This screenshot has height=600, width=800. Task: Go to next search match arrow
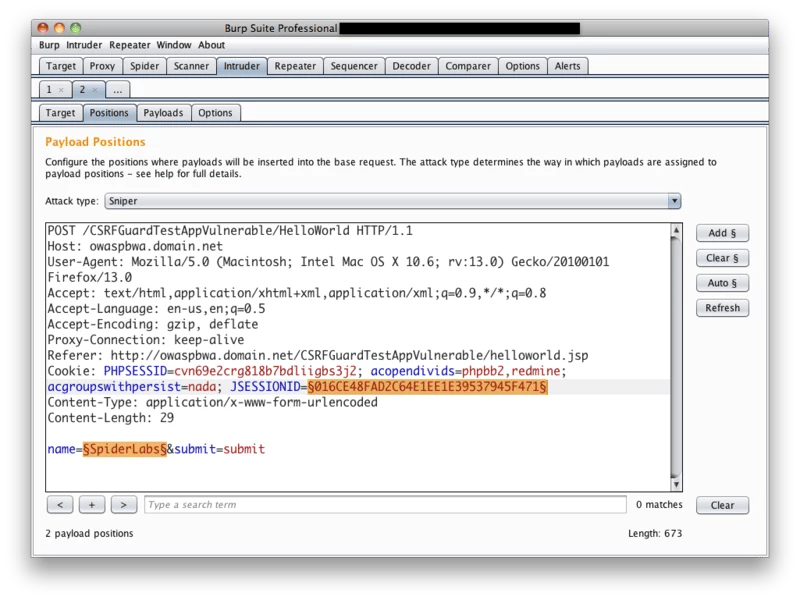124,505
